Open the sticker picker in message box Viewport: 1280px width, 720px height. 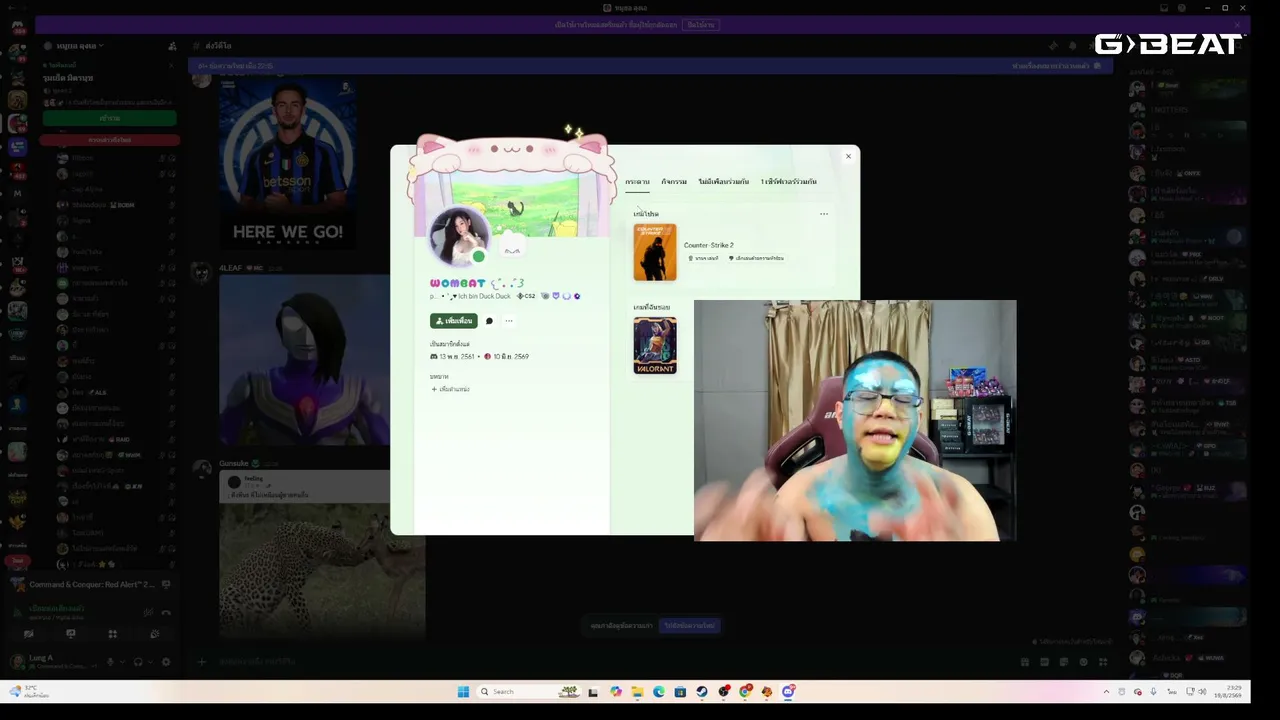(x=1064, y=662)
